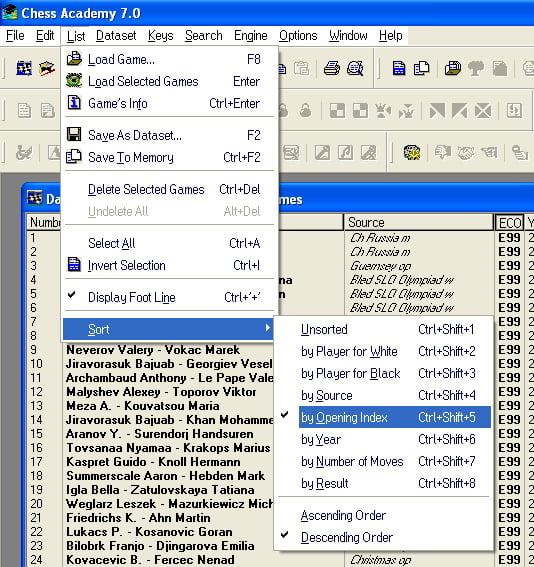Open the Help menu

pyautogui.click(x=390, y=35)
